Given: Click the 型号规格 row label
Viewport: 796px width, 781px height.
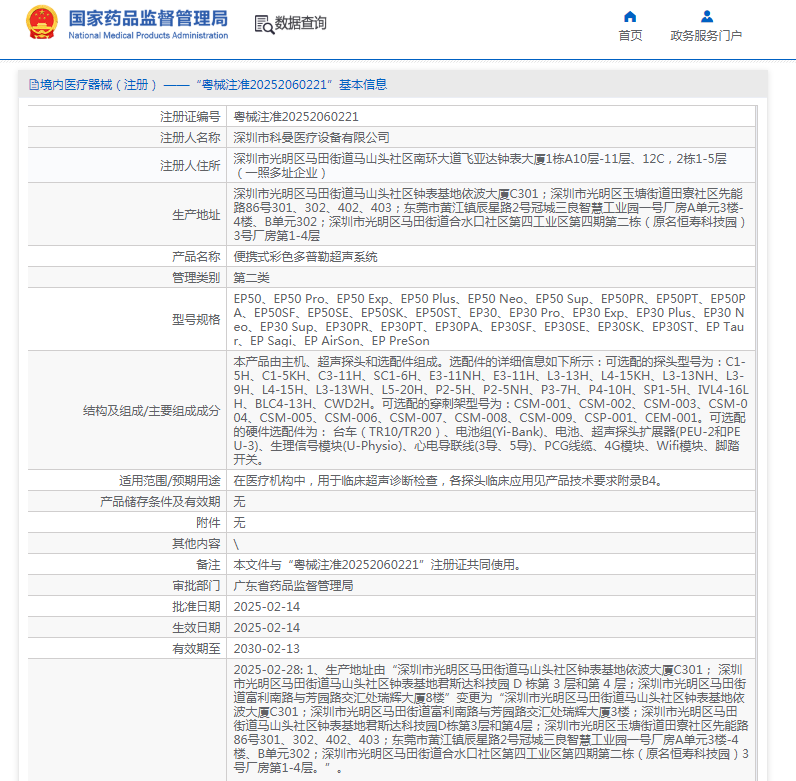Looking at the screenshot, I should [x=195, y=319].
